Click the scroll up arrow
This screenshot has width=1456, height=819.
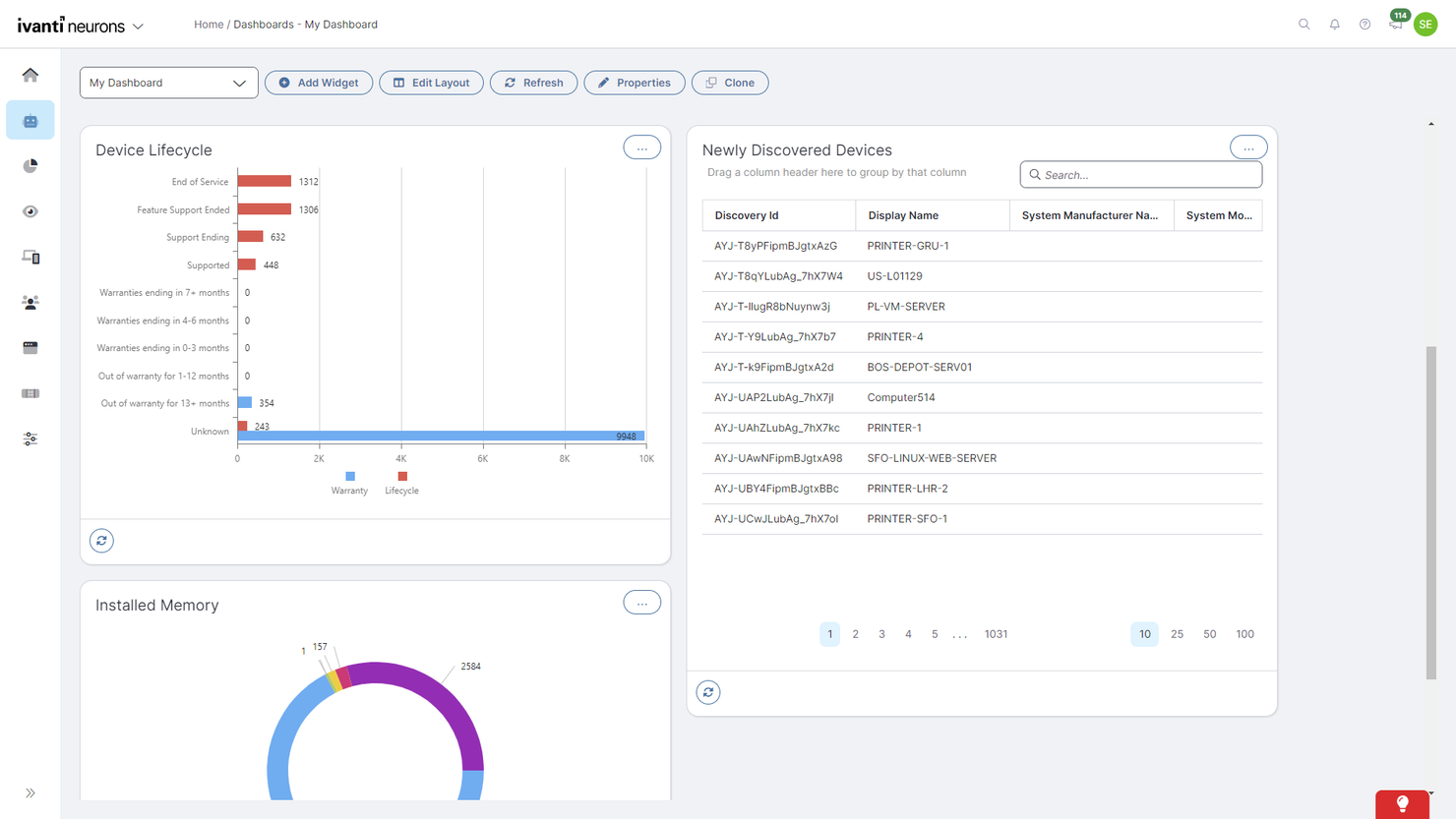[x=1431, y=124]
